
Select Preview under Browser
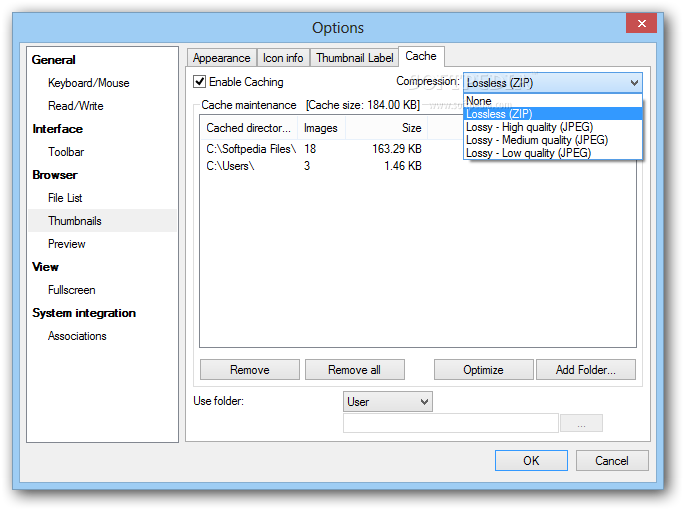pos(66,244)
